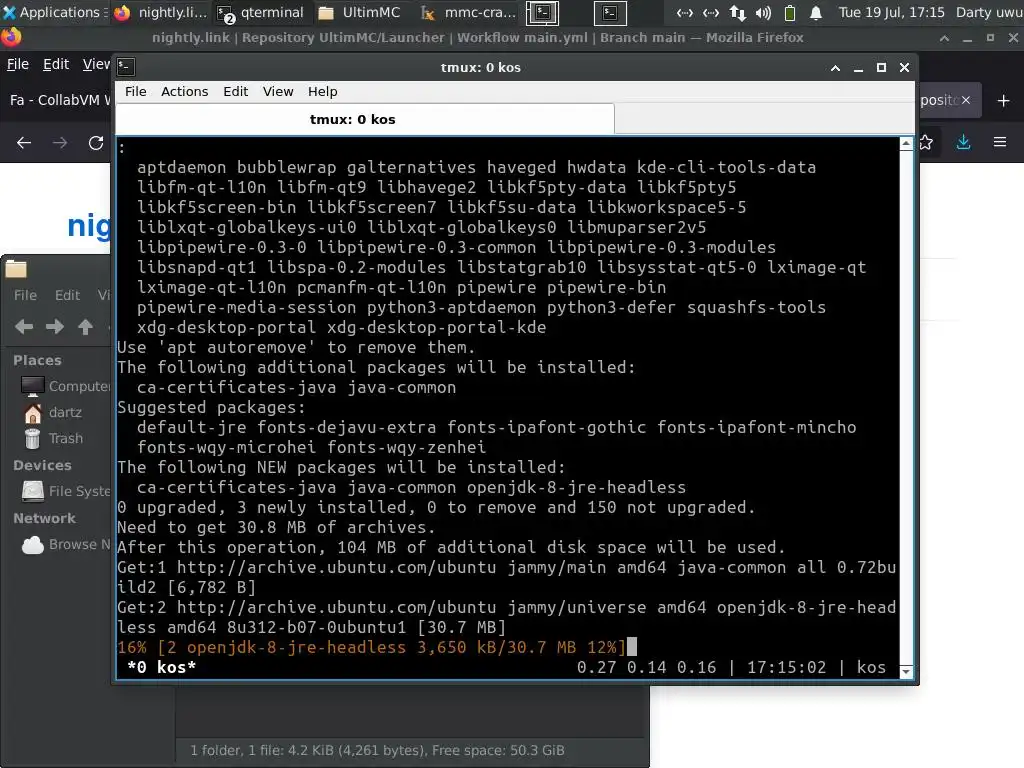The height and width of the screenshot is (768, 1024).
Task: Go forward in the file manager
Action: tap(55, 327)
